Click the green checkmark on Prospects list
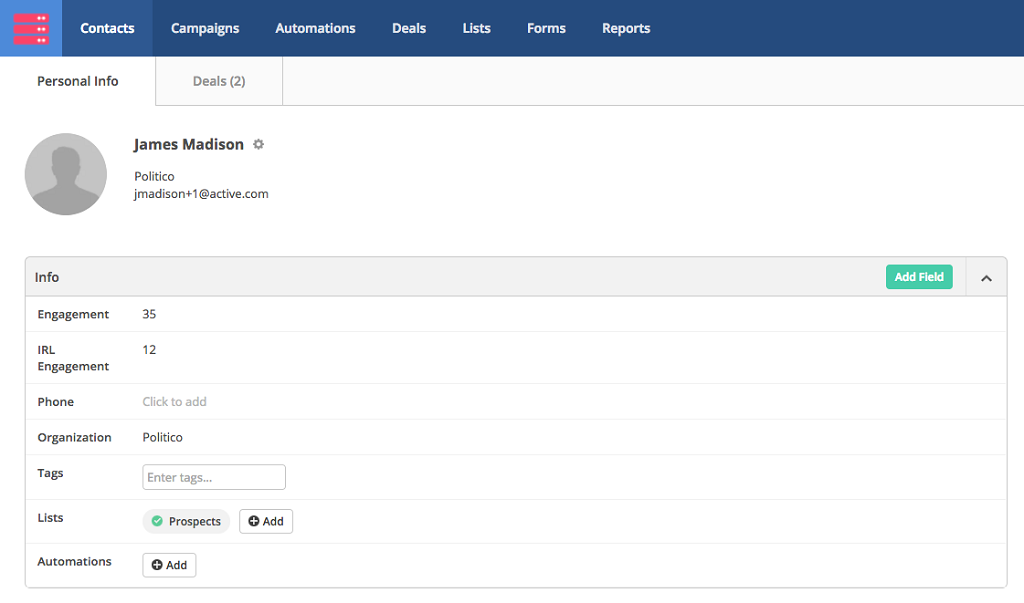The image size is (1024, 603). (157, 521)
